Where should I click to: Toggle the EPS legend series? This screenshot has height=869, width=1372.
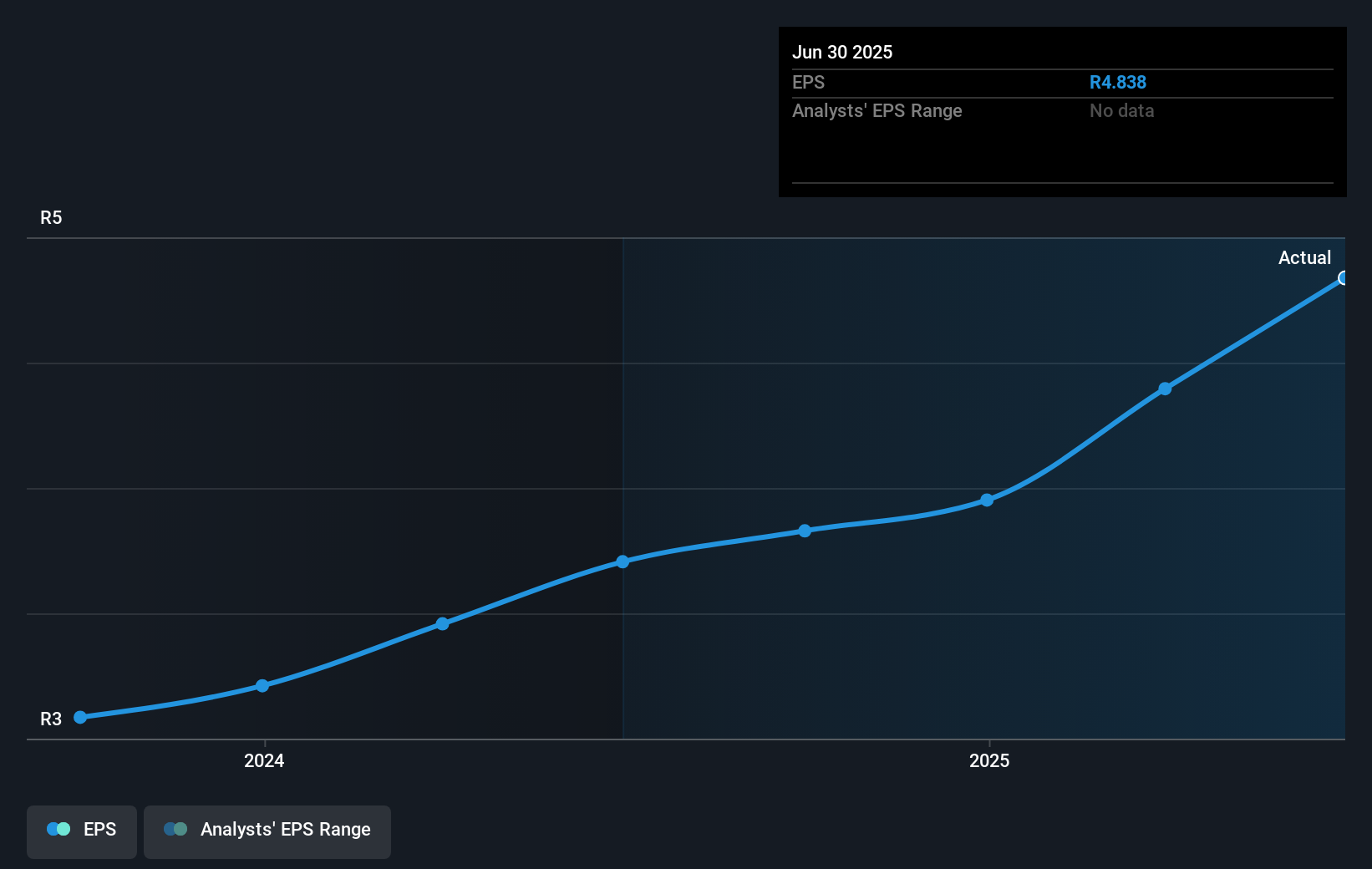(x=82, y=831)
